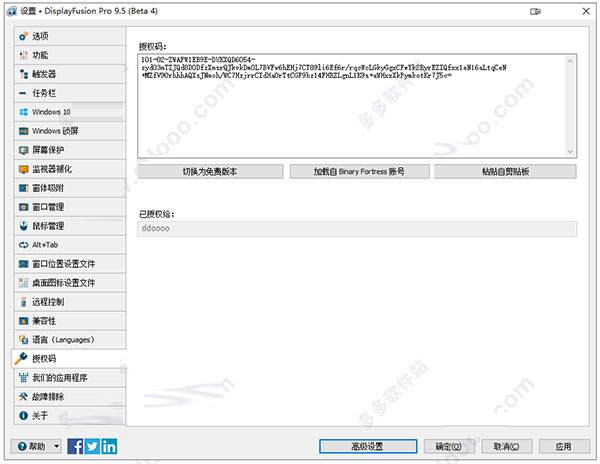Click 切换为免费版本 button
600x464 pixels.
[210, 171]
